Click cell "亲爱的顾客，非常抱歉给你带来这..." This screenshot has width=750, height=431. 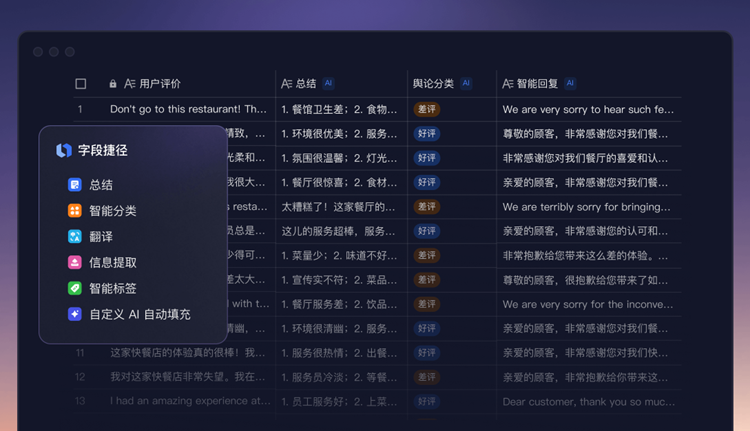pyautogui.click(x=585, y=377)
